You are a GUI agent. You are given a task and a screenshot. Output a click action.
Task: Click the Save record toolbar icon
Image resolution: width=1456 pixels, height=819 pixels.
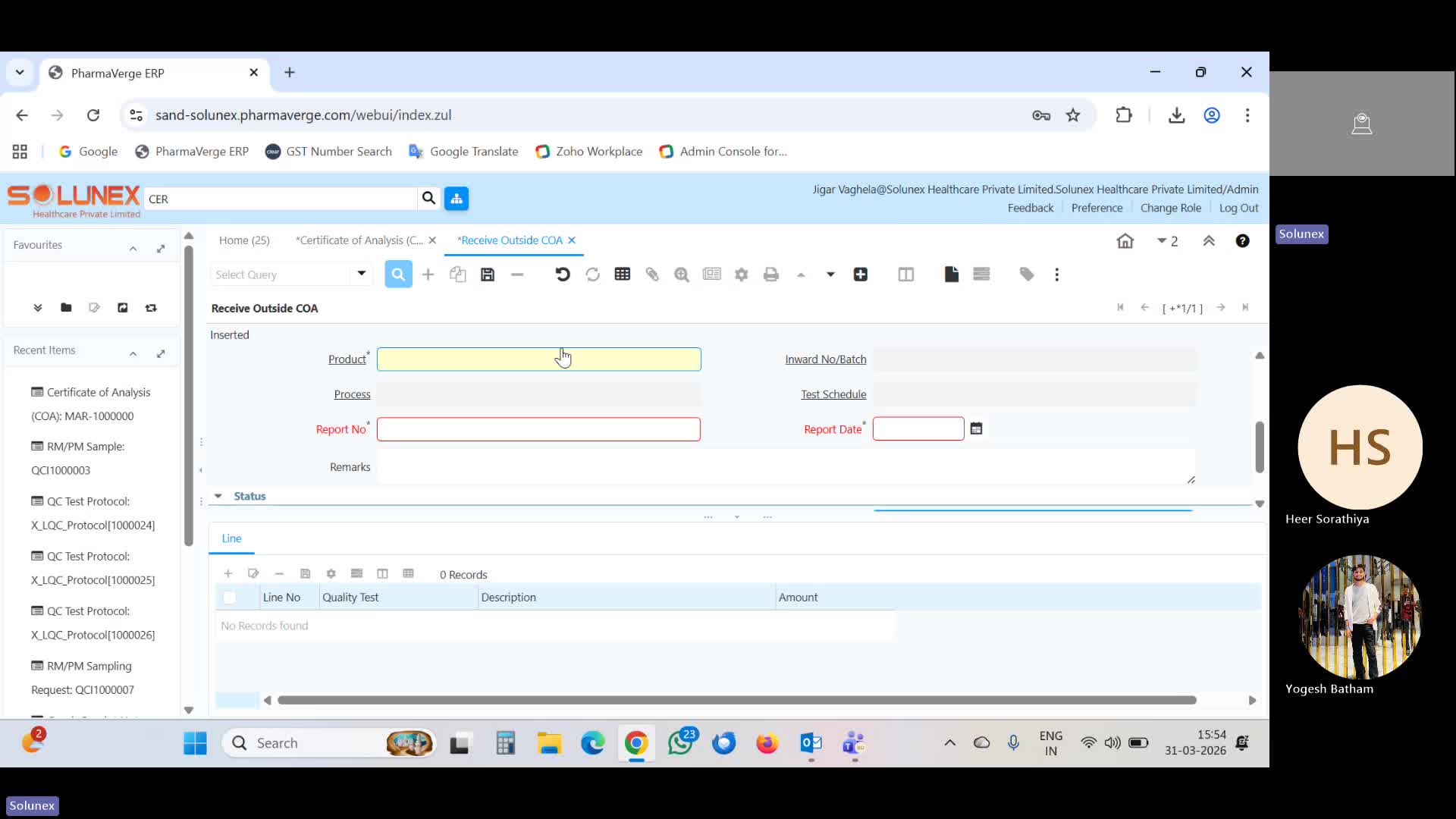tap(488, 275)
